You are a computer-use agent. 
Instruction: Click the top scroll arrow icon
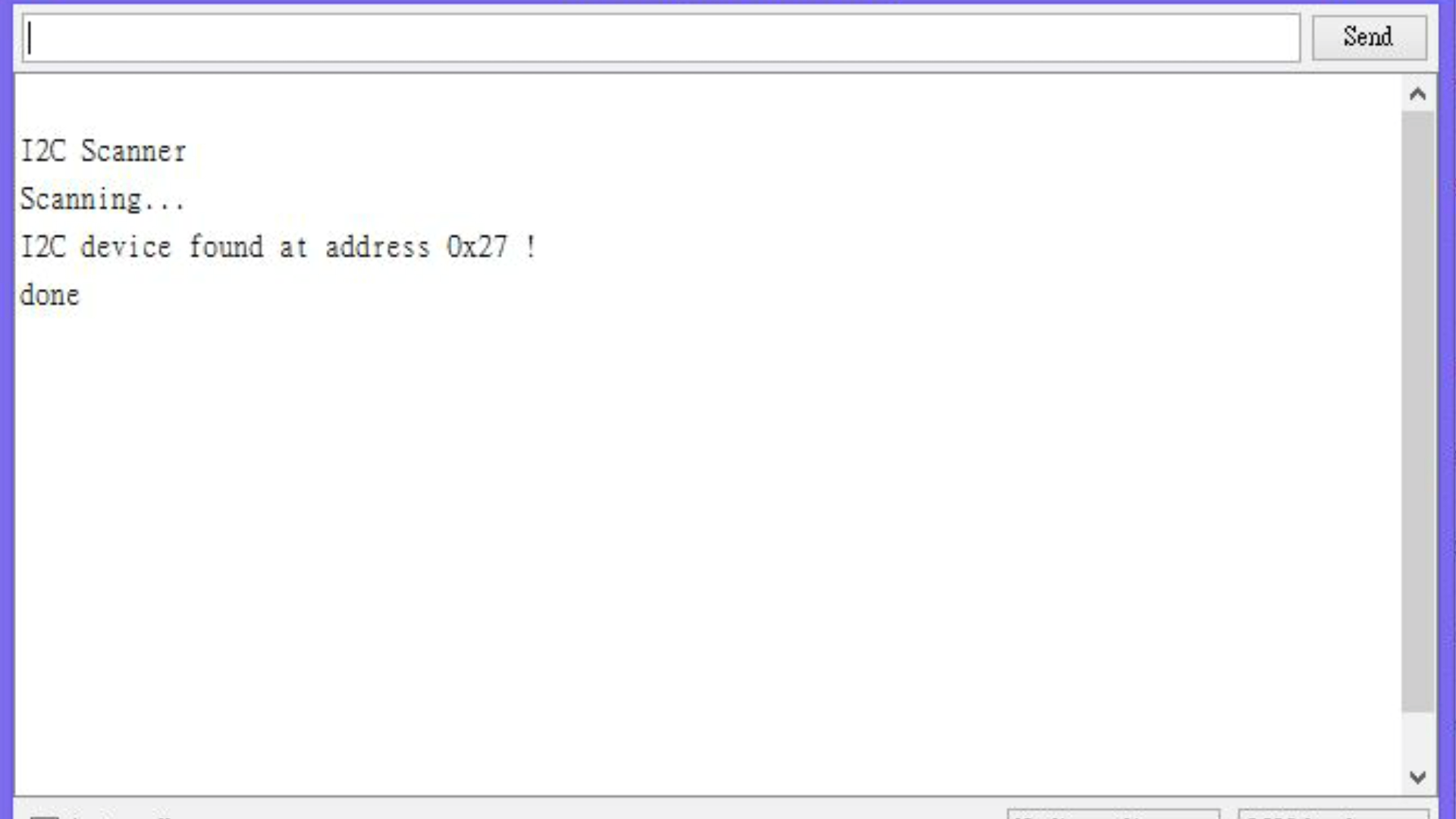click(x=1419, y=93)
